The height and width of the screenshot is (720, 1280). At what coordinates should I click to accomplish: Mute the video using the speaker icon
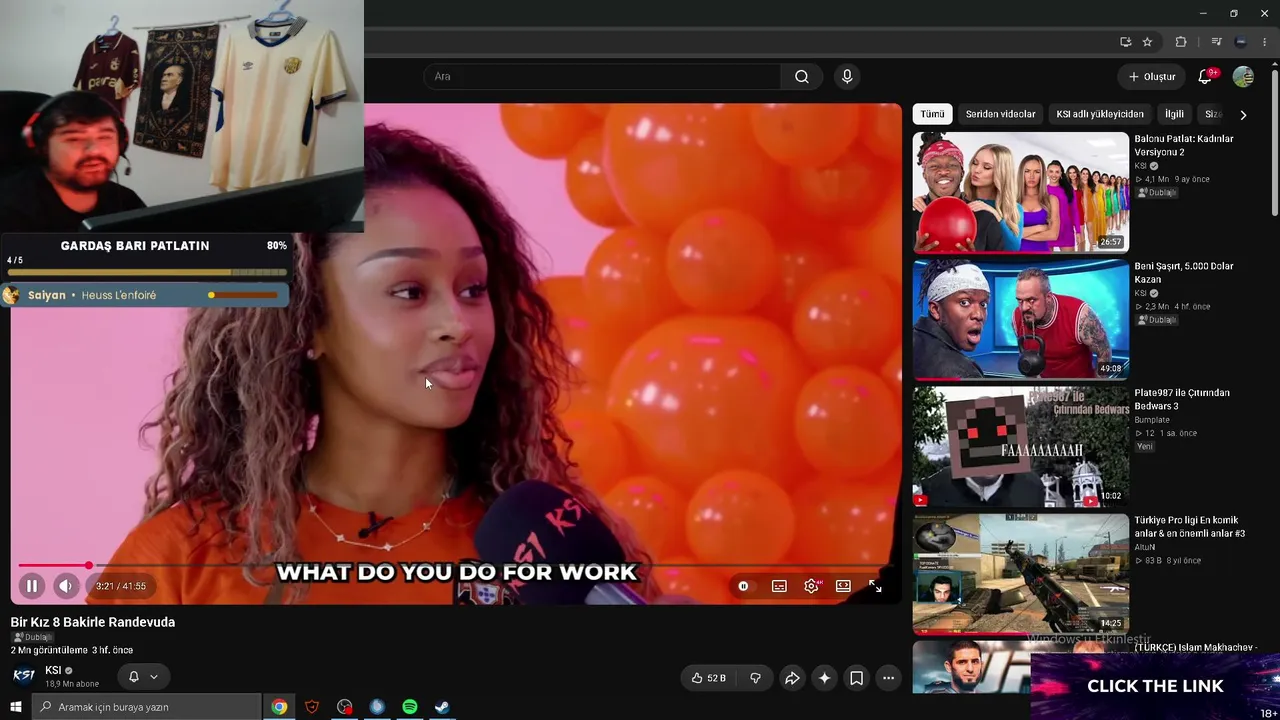tap(65, 586)
